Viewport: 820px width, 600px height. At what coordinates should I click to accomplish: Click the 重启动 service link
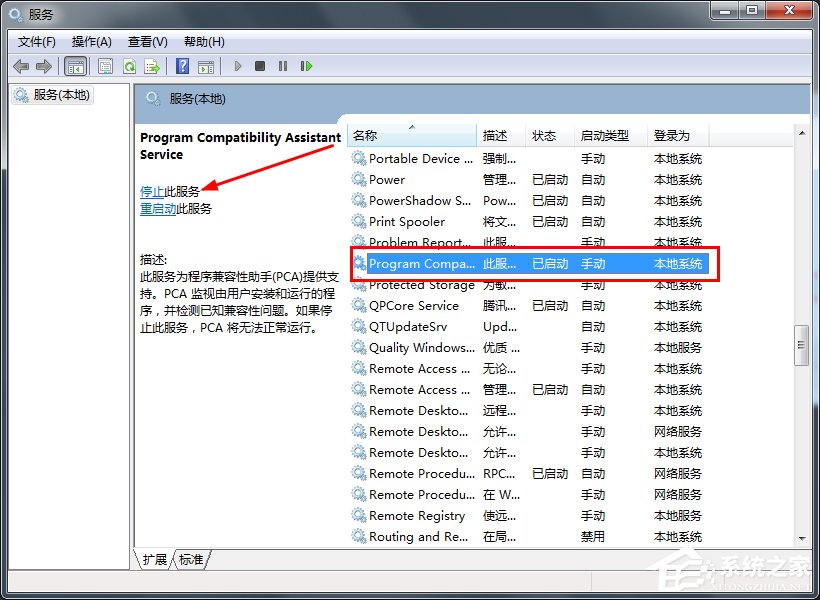click(157, 207)
